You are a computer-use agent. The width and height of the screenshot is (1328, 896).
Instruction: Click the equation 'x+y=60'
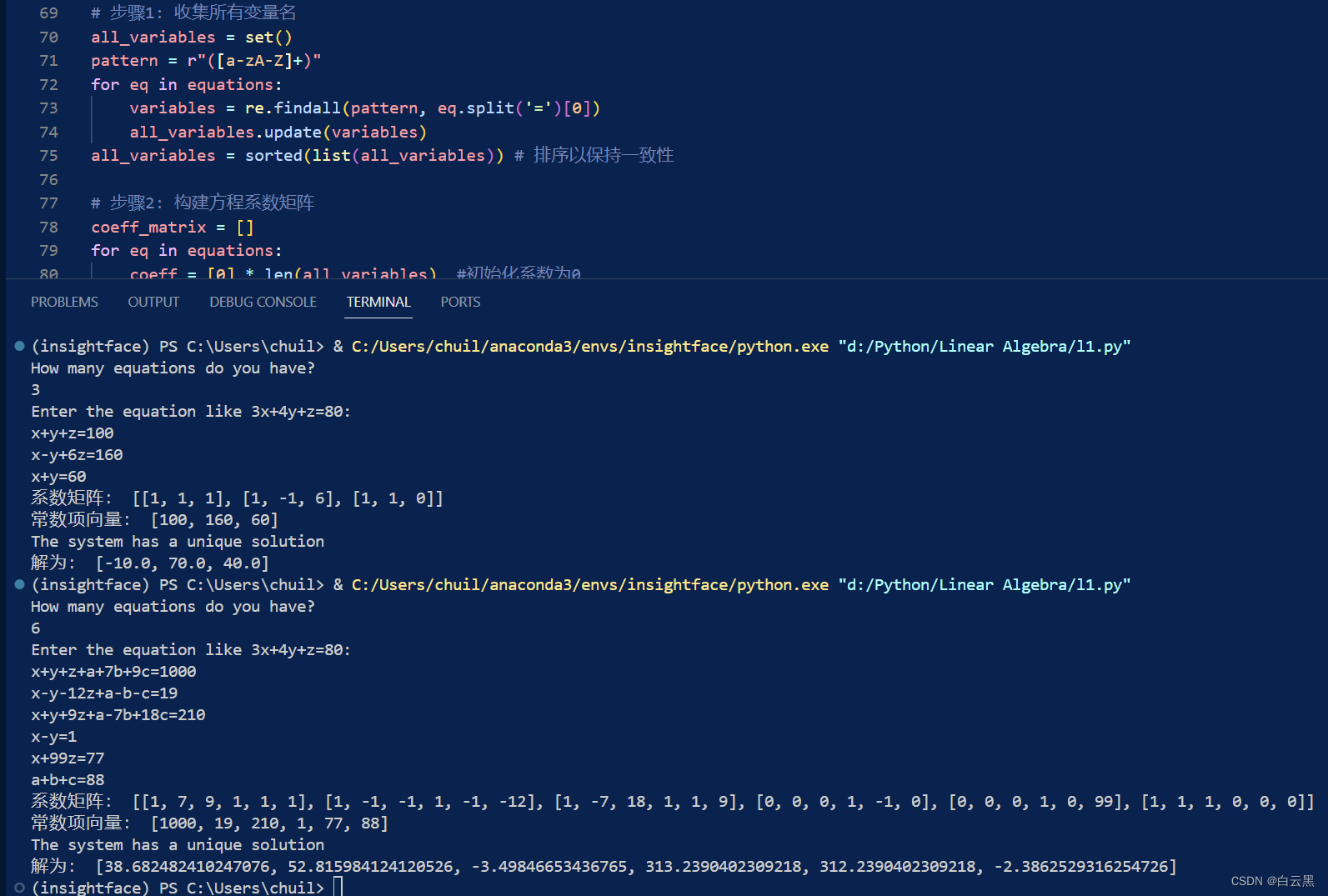point(58,476)
